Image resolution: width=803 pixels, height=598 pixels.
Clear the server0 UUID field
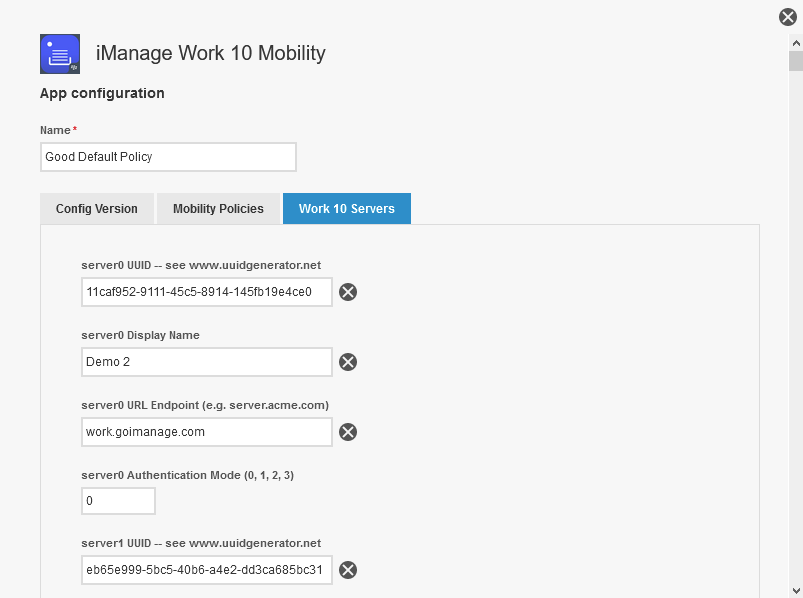click(x=348, y=292)
